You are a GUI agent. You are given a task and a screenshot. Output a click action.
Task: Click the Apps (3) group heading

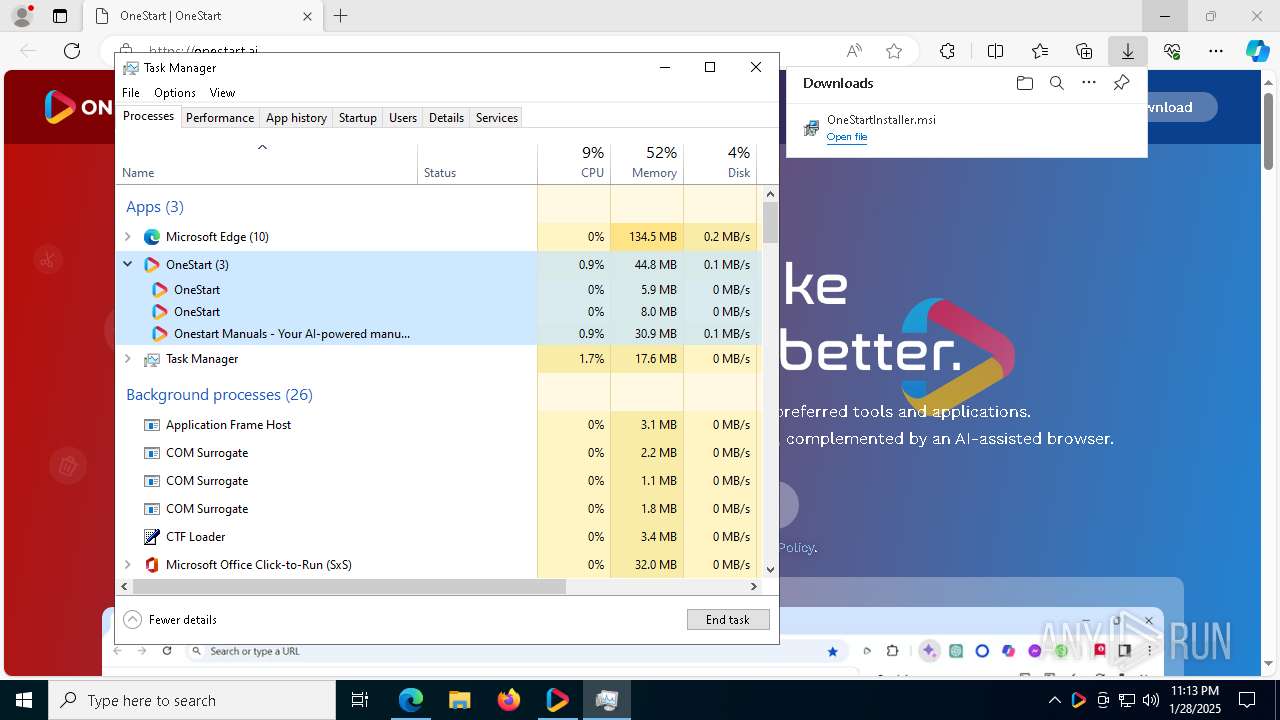click(155, 207)
